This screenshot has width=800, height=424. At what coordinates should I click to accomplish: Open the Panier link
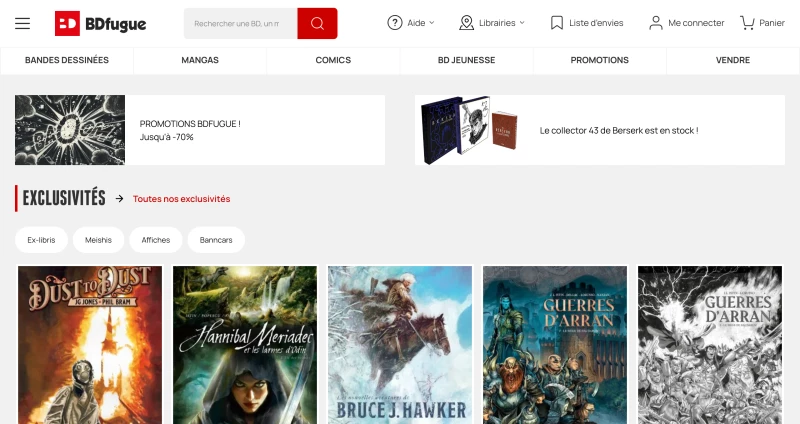tap(772, 23)
